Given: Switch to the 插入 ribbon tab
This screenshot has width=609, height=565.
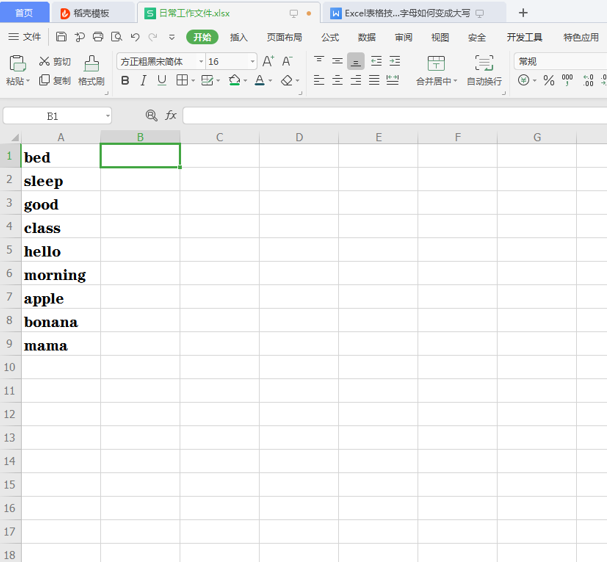Looking at the screenshot, I should tap(239, 37).
